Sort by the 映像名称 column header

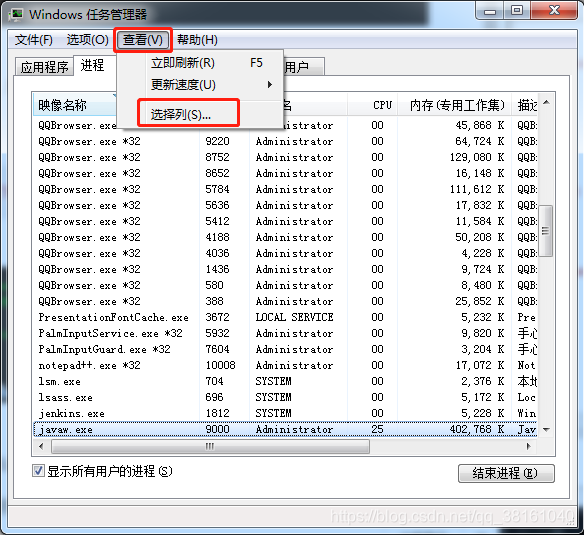tap(74, 105)
